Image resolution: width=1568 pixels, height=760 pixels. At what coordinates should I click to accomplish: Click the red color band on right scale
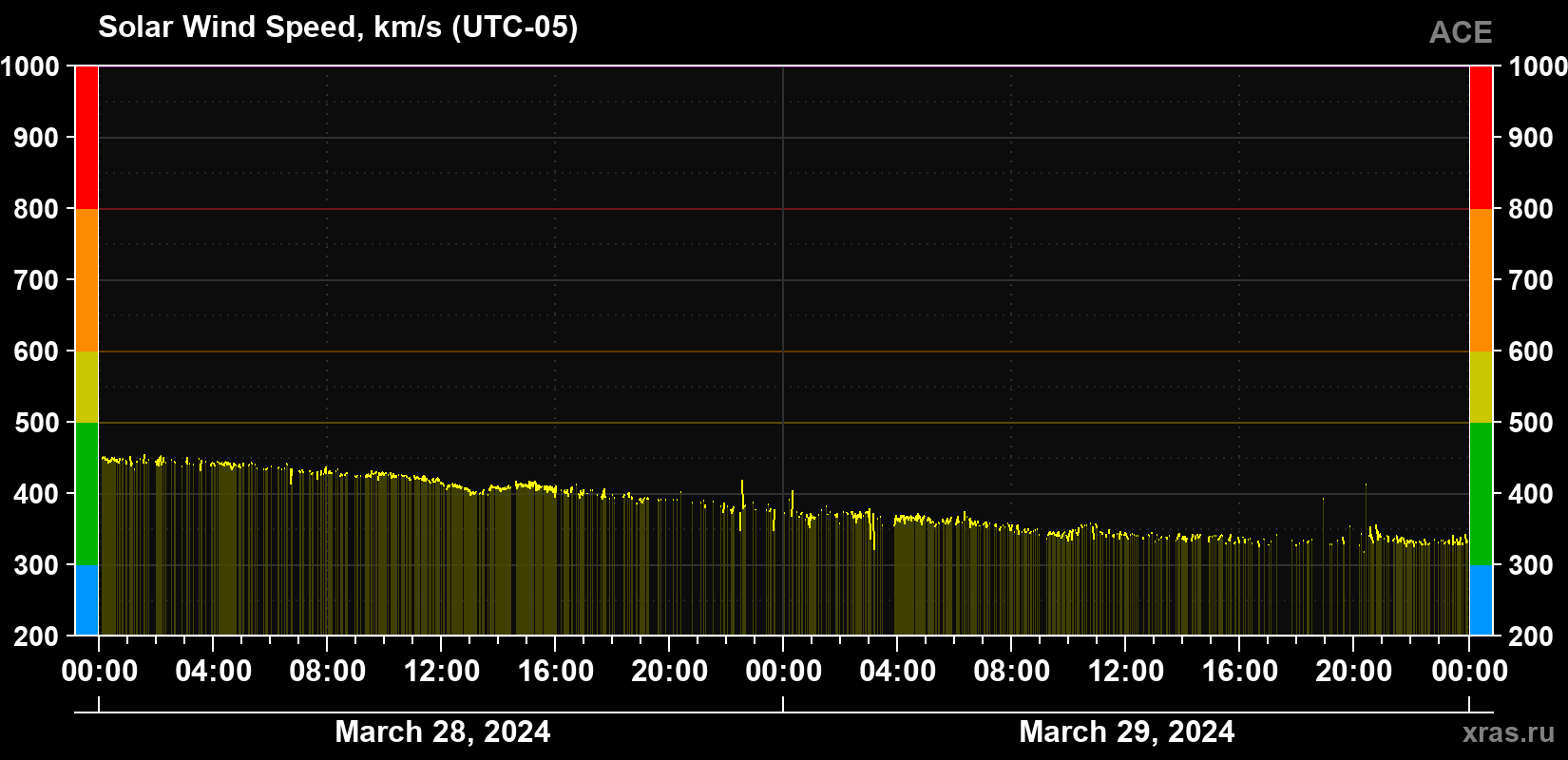click(x=1481, y=138)
